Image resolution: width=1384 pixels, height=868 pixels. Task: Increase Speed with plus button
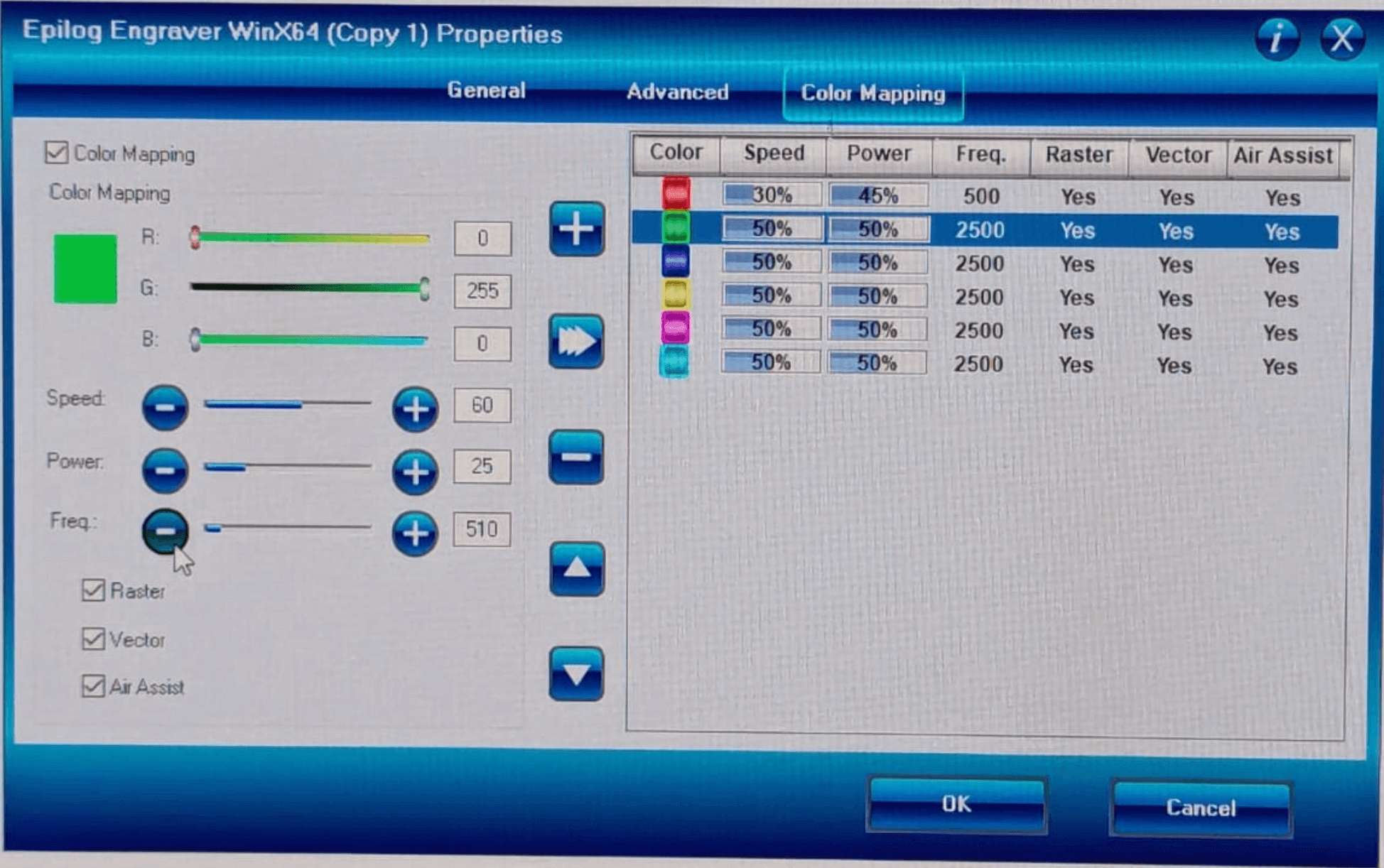[415, 409]
